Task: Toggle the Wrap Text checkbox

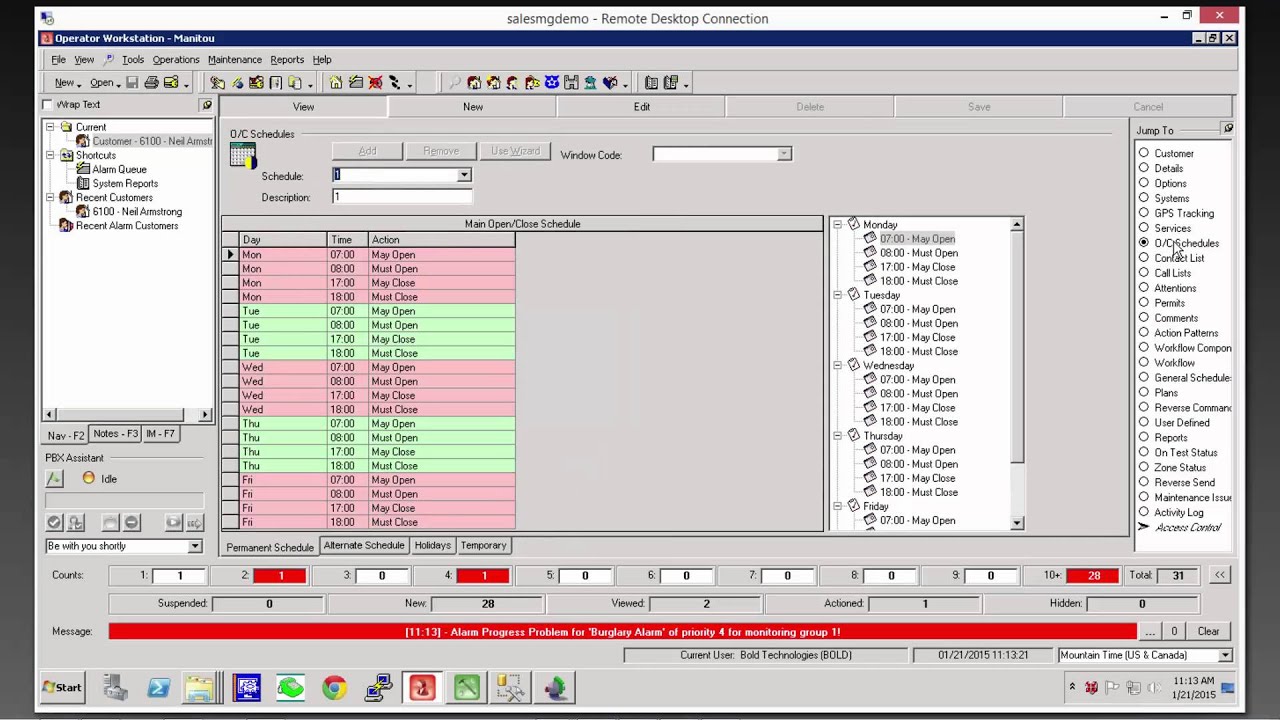Action: (x=47, y=105)
